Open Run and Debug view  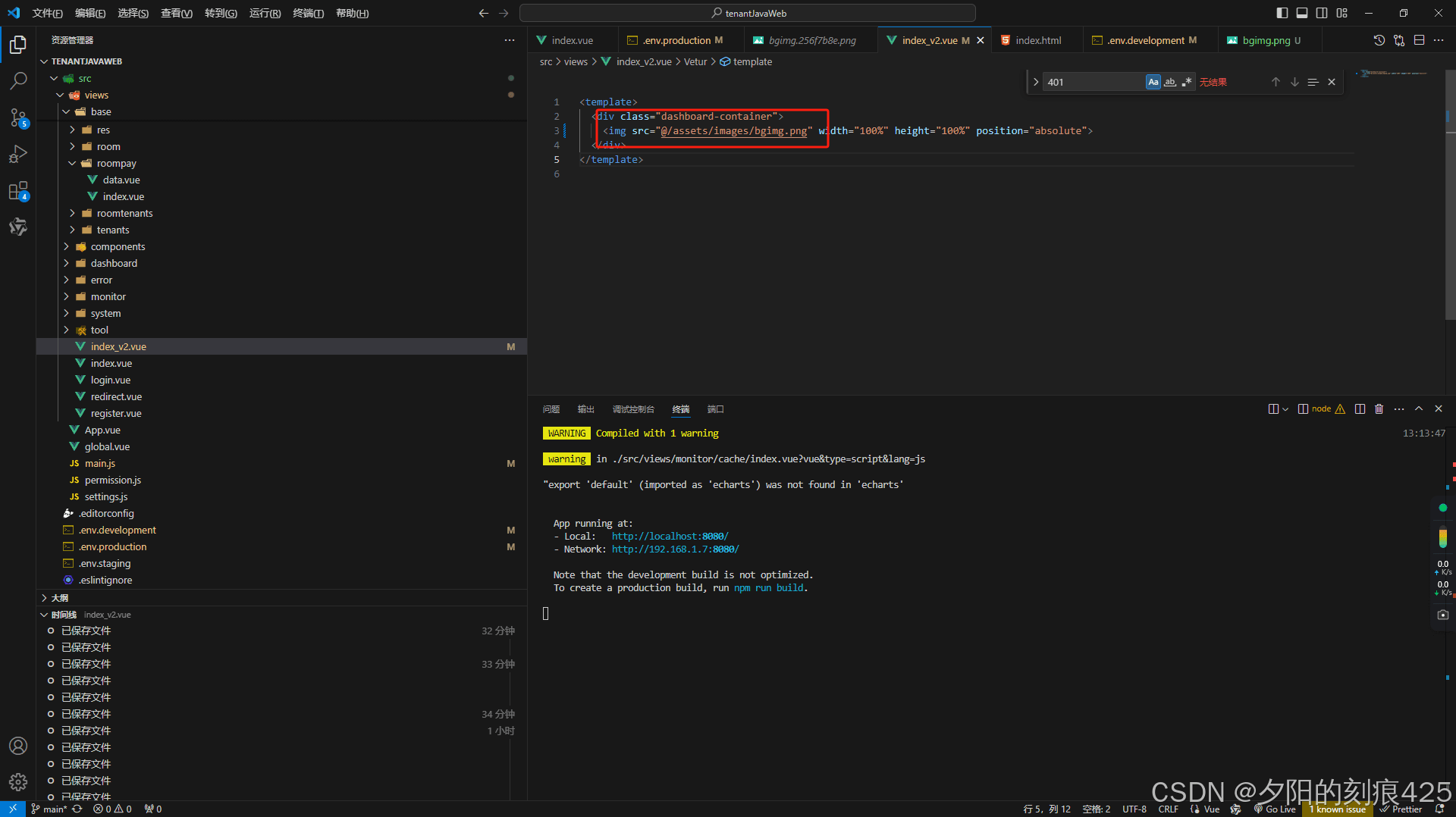click(x=18, y=154)
